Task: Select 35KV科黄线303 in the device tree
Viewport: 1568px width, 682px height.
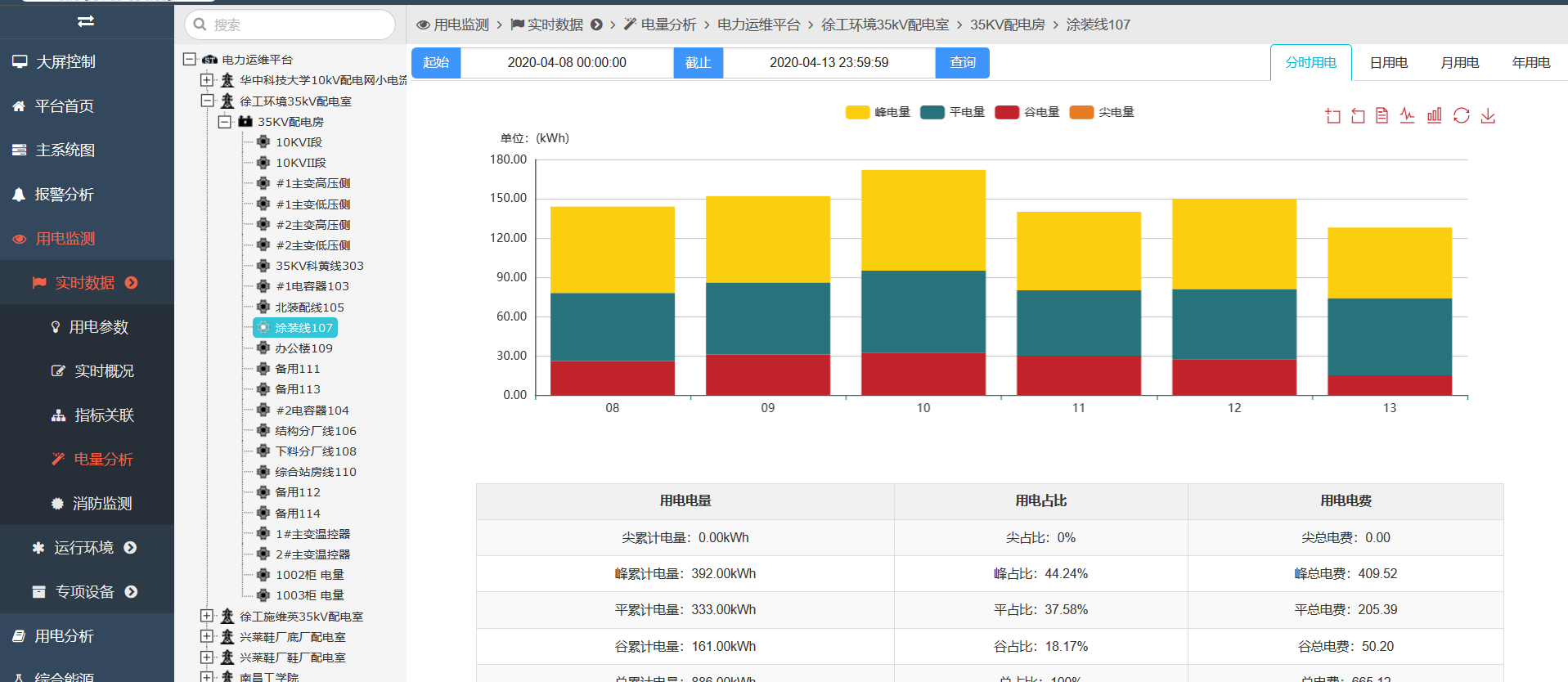Action: pyautogui.click(x=319, y=266)
